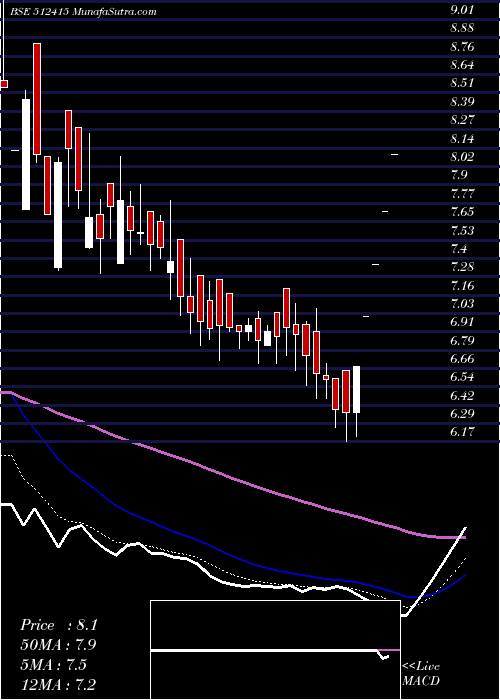Screen dimensions: 500x700
Task: Click the MACD inset chart box
Action: point(275,650)
